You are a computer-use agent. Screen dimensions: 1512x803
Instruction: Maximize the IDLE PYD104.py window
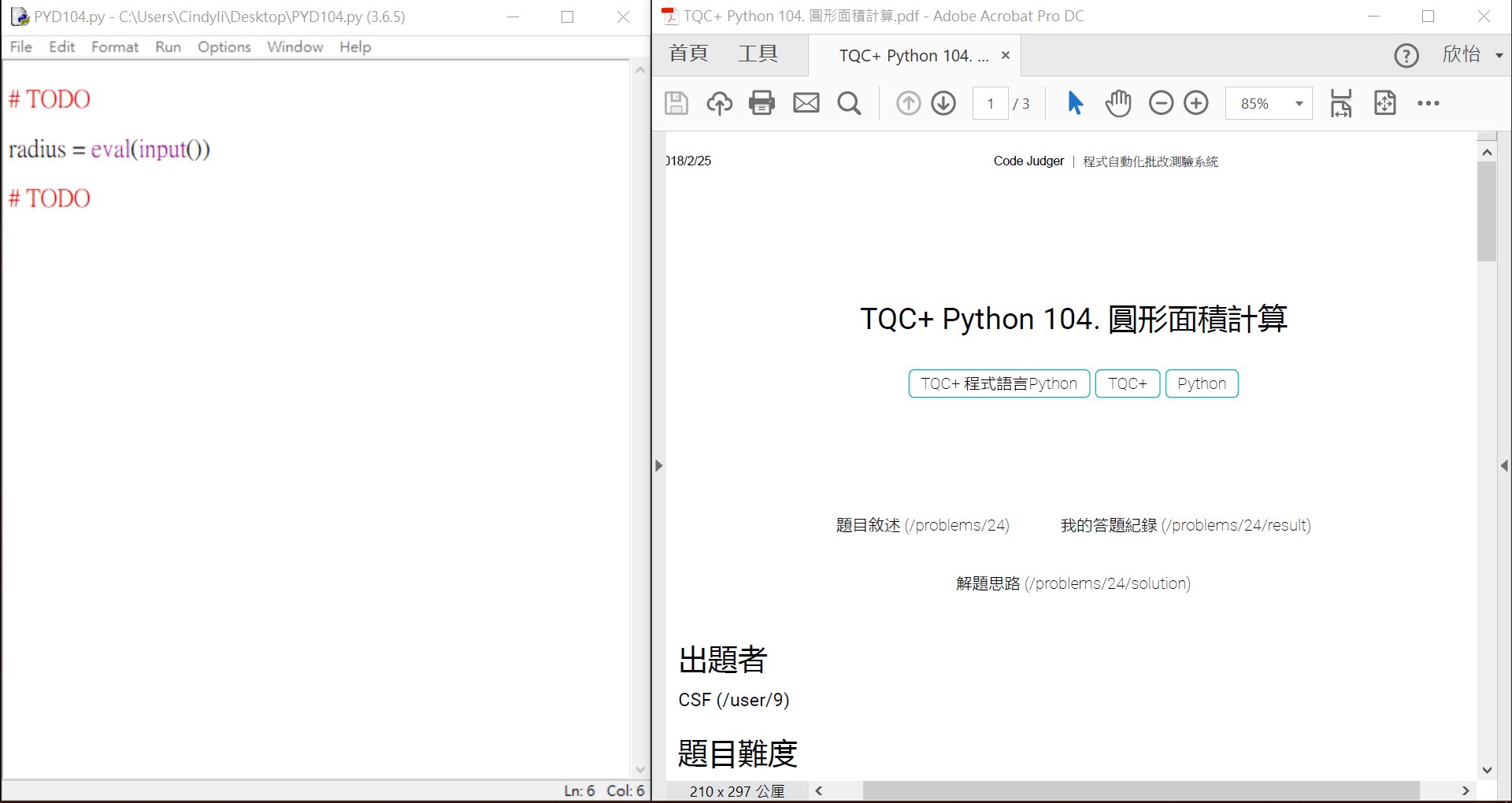pos(567,17)
